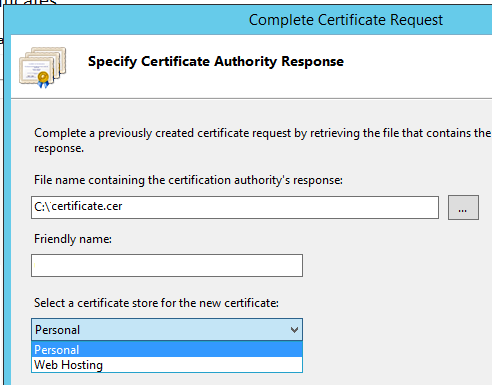Click the Specify Certificate Authority Response heading
Viewport: 492px width, 385px height.
click(x=216, y=62)
